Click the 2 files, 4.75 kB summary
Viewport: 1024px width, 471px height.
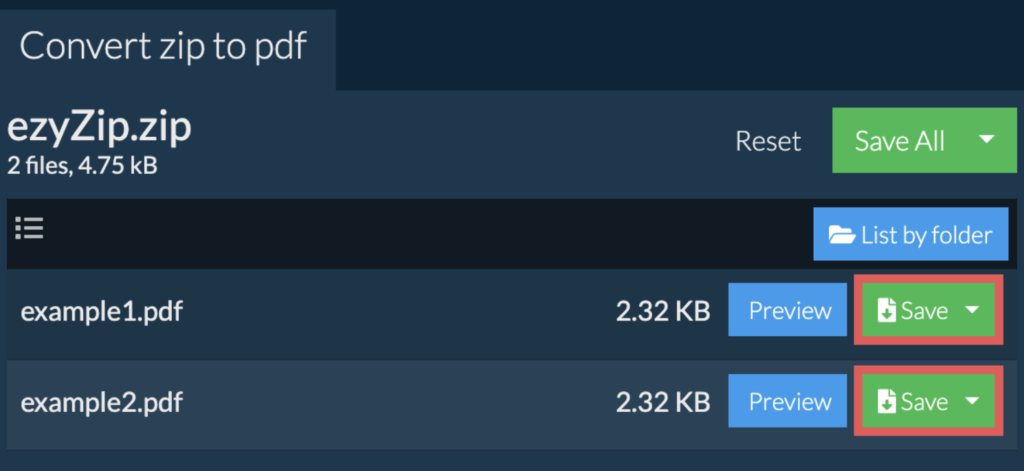point(82,165)
